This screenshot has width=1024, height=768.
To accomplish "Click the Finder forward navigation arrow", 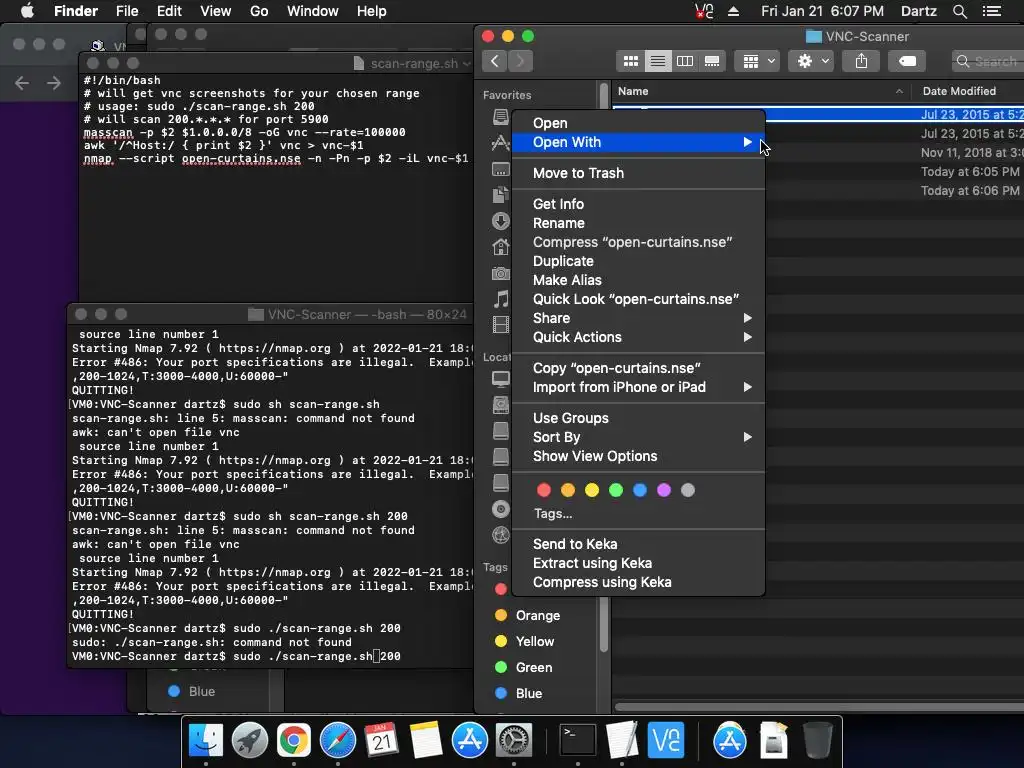I will 520,61.
